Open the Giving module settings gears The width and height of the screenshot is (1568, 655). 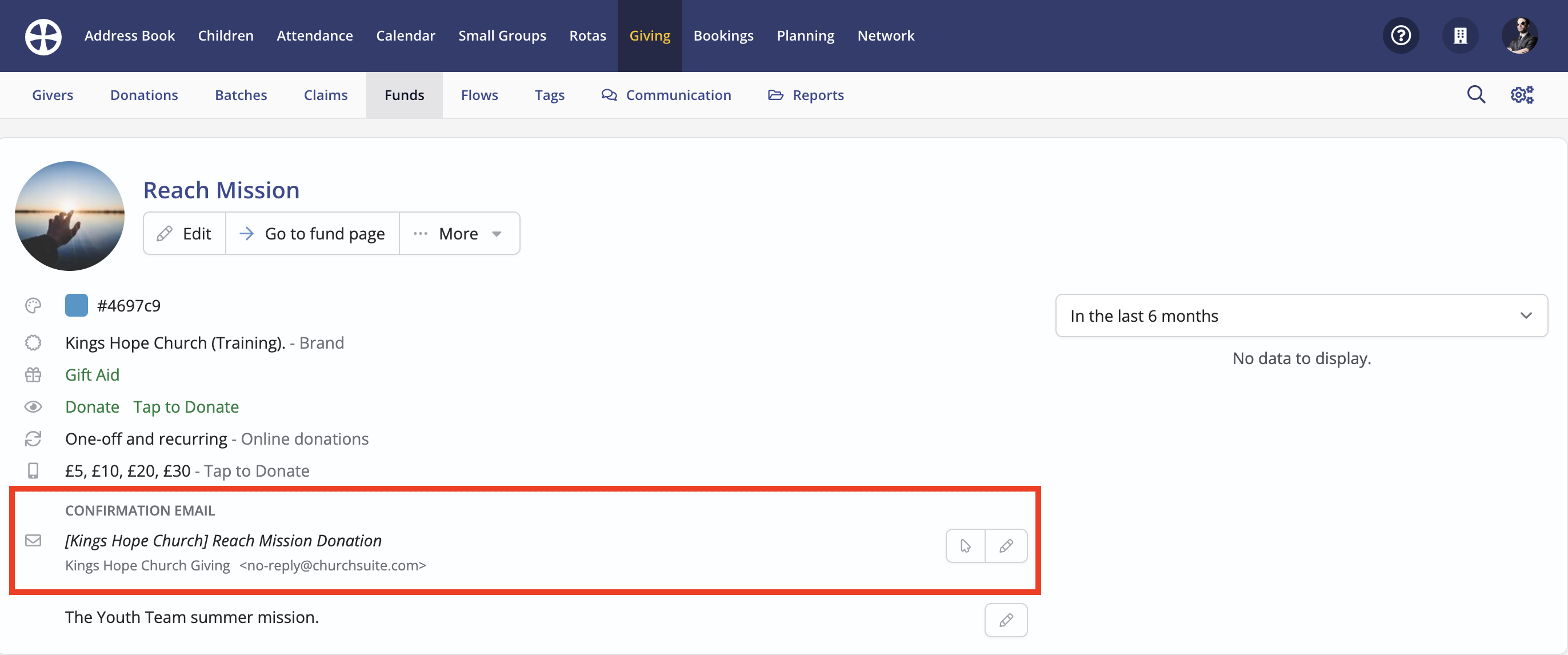click(1522, 95)
